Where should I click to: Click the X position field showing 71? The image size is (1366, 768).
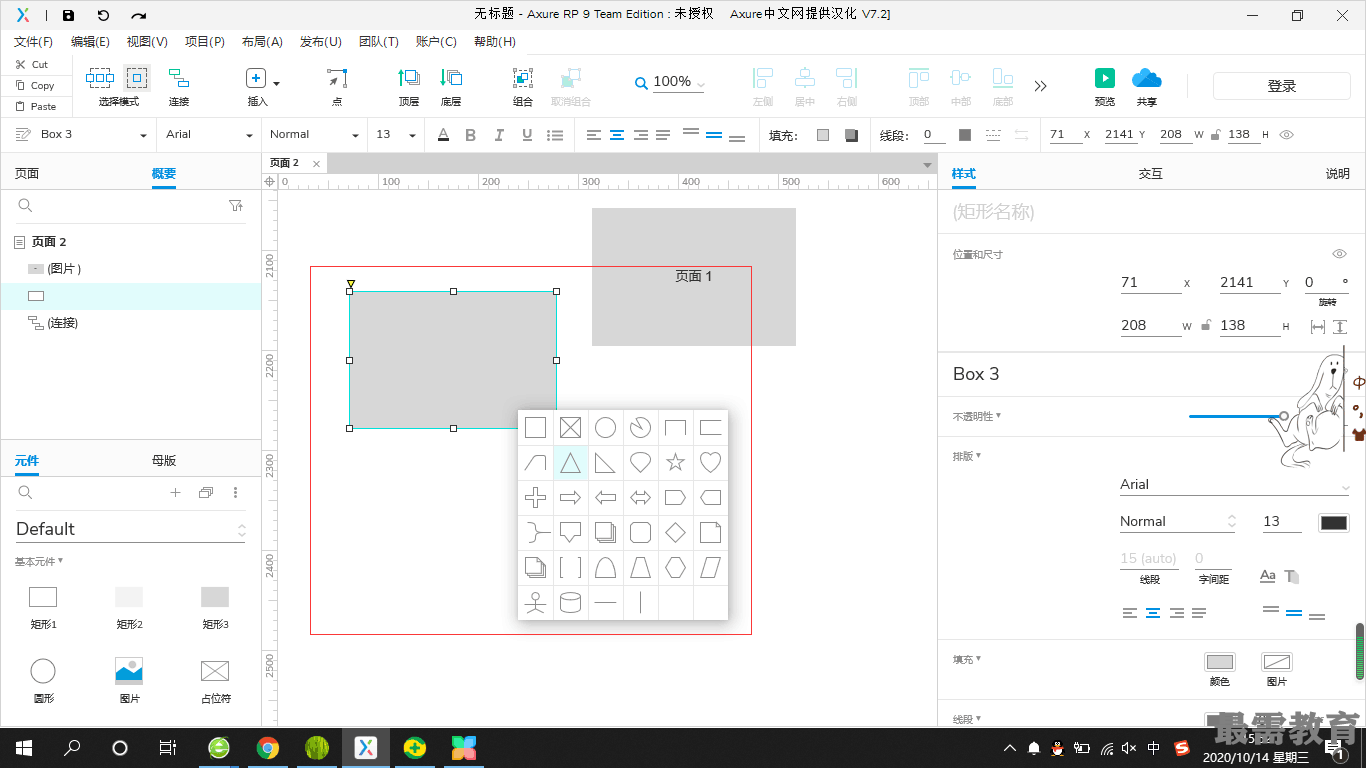[x=1151, y=283]
